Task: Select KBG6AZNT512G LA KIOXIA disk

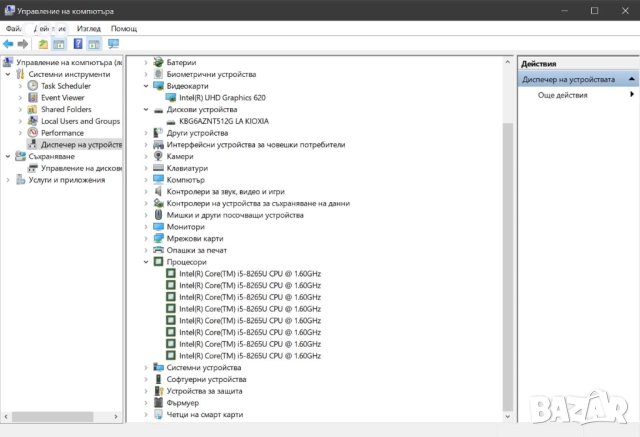Action: coord(229,121)
